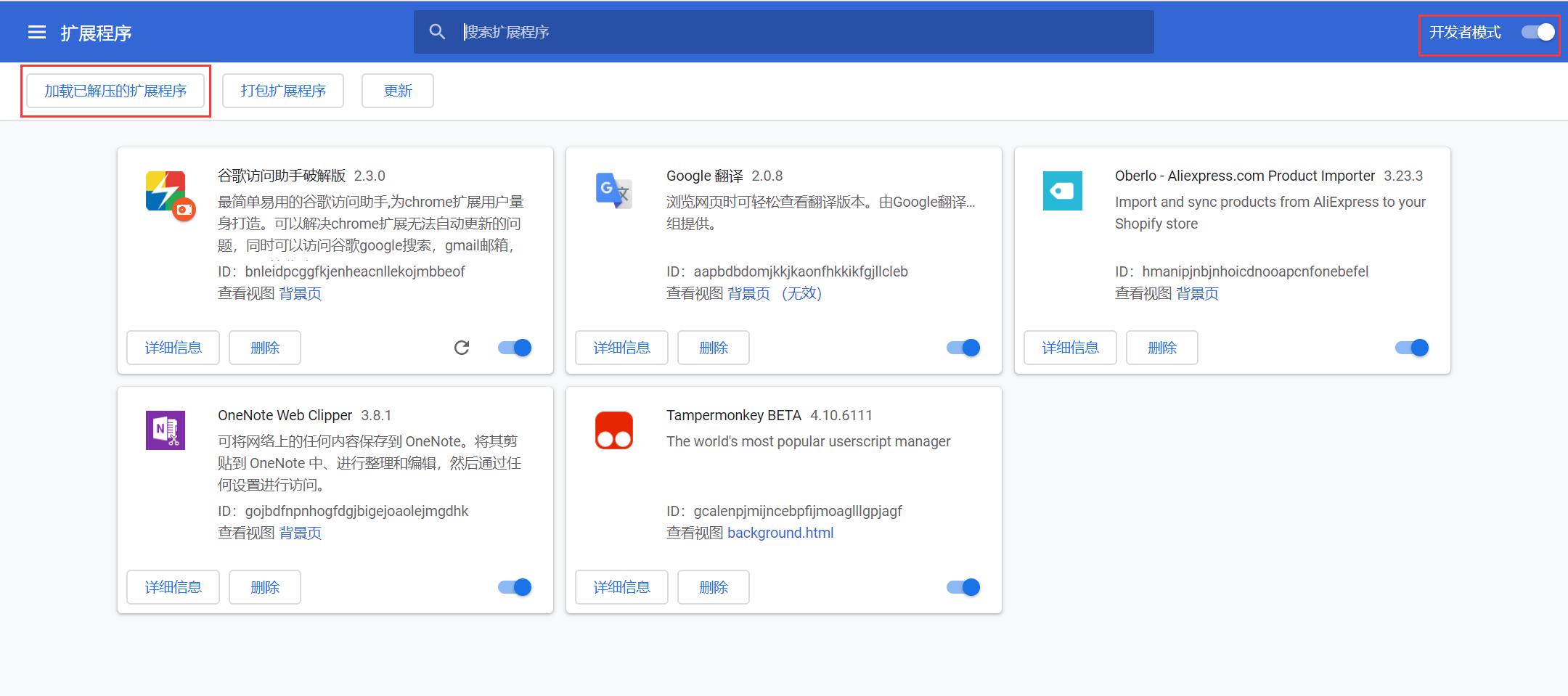Click the OneNote Web Clipper icon
The height and width of the screenshot is (696, 1568).
coord(166,430)
